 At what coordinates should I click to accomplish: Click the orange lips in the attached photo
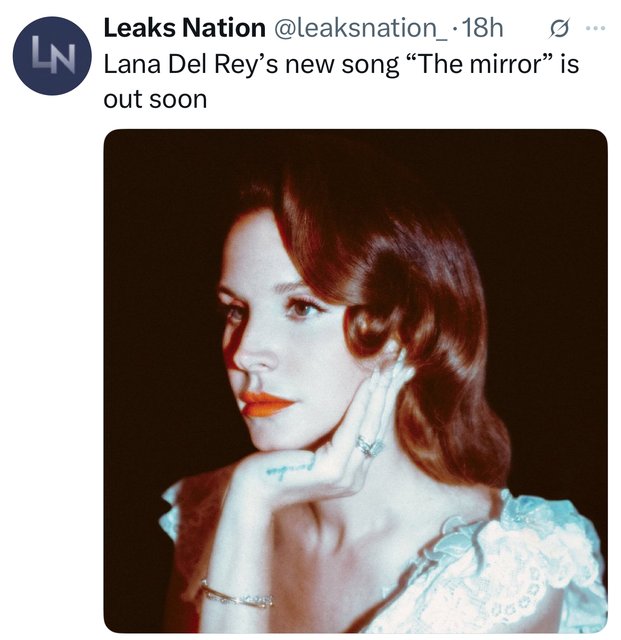click(x=266, y=404)
